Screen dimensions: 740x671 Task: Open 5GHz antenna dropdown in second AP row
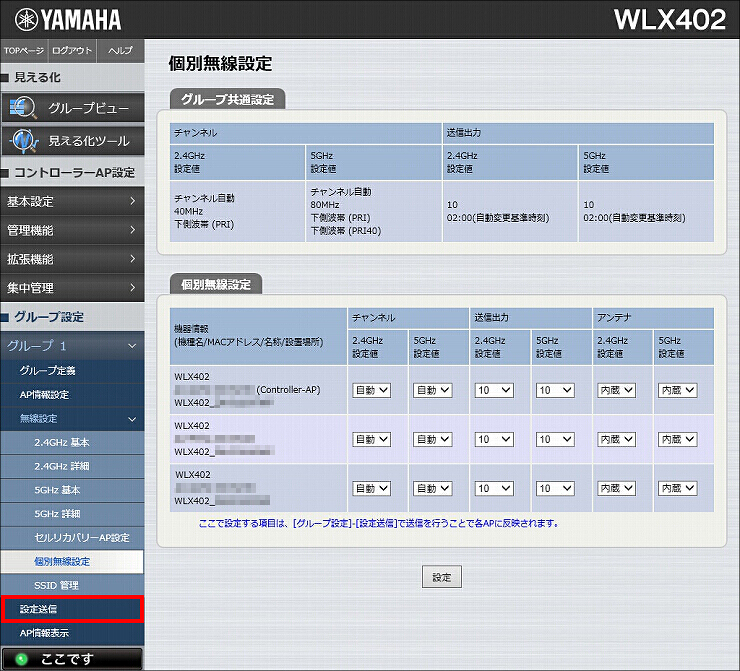pyautogui.click(x=678, y=439)
